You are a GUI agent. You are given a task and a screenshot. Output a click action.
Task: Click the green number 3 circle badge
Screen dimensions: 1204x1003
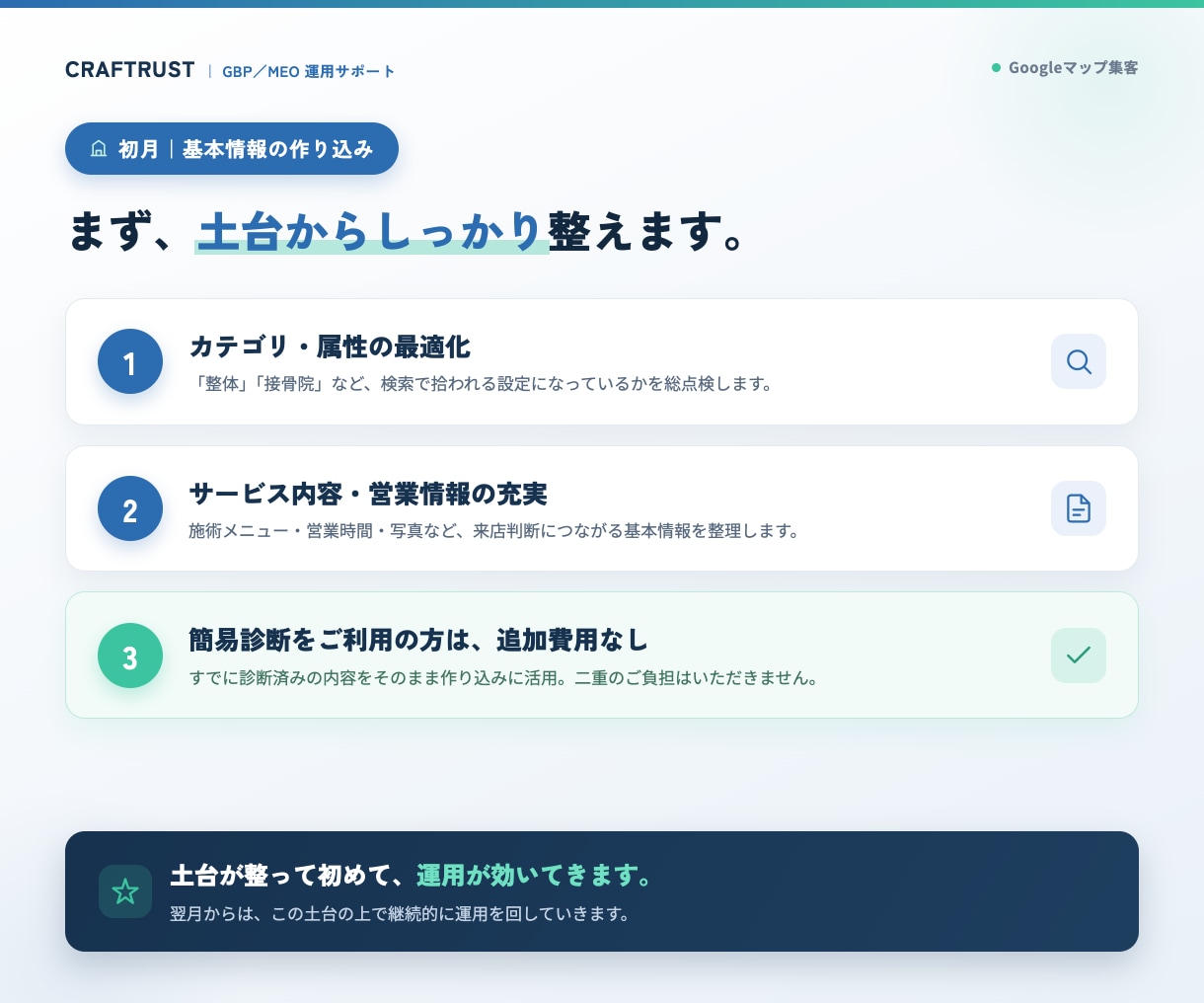130,656
